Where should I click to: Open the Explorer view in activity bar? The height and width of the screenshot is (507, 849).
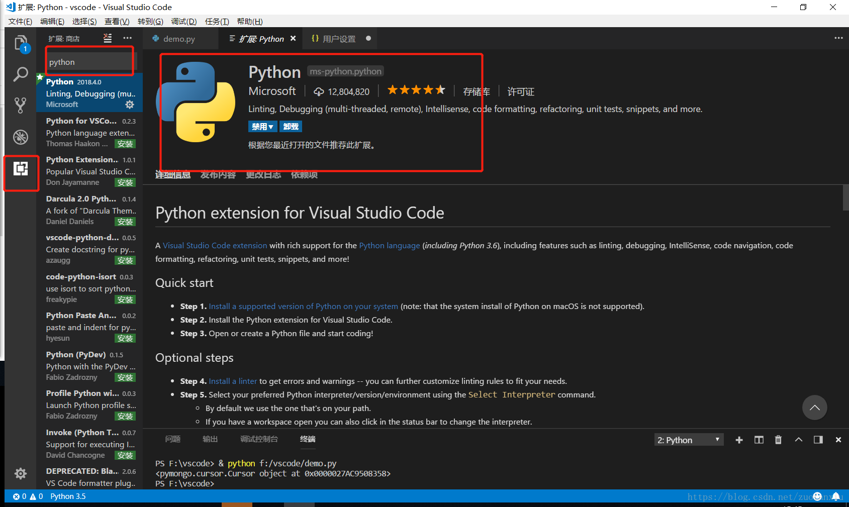(21, 43)
